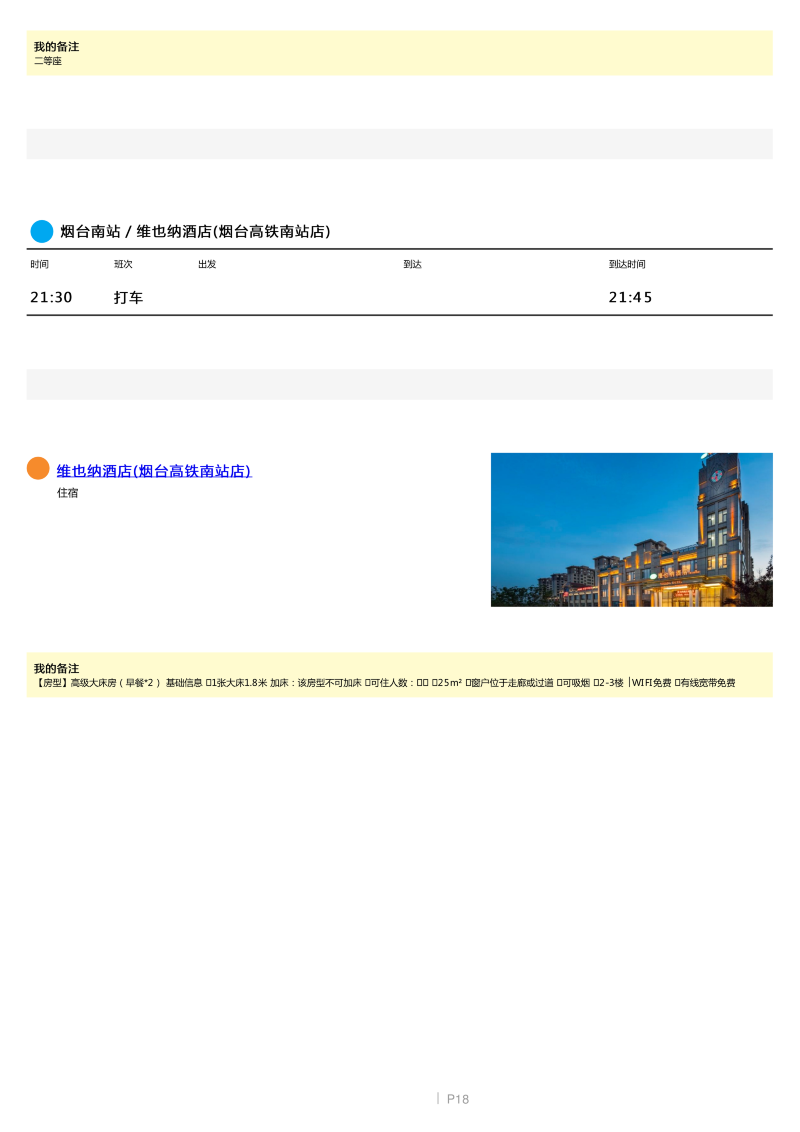
Task: Select the heading 烟台南站 / 维也纳酒店(烟台高铁南站店)
Action: [x=195, y=231]
